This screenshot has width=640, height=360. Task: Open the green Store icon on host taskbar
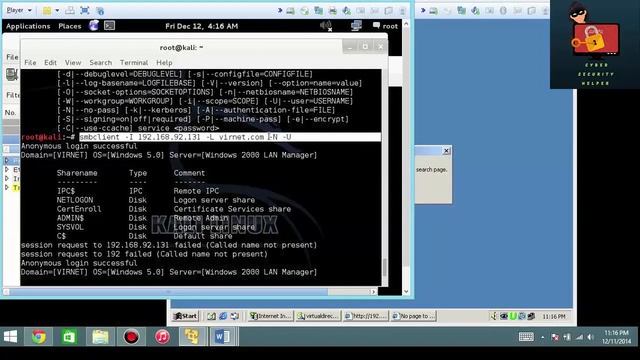[x=69, y=337]
